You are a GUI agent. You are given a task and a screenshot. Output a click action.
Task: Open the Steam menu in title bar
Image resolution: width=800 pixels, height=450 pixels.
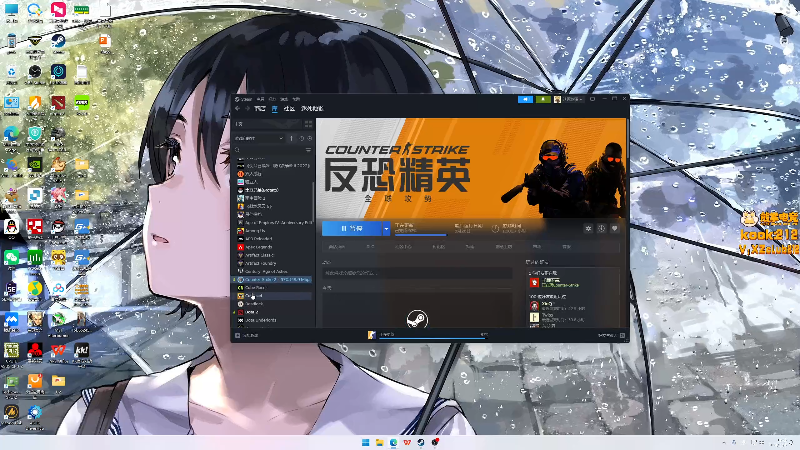click(x=244, y=99)
